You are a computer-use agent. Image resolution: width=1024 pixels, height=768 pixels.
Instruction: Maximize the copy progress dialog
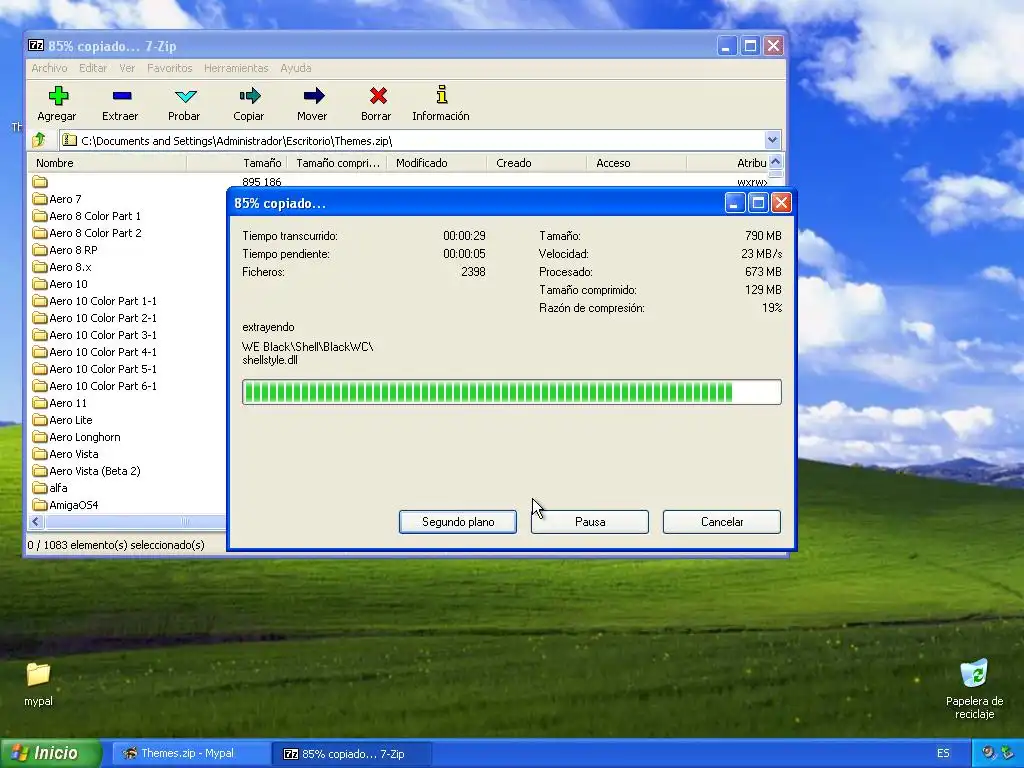[758, 203]
